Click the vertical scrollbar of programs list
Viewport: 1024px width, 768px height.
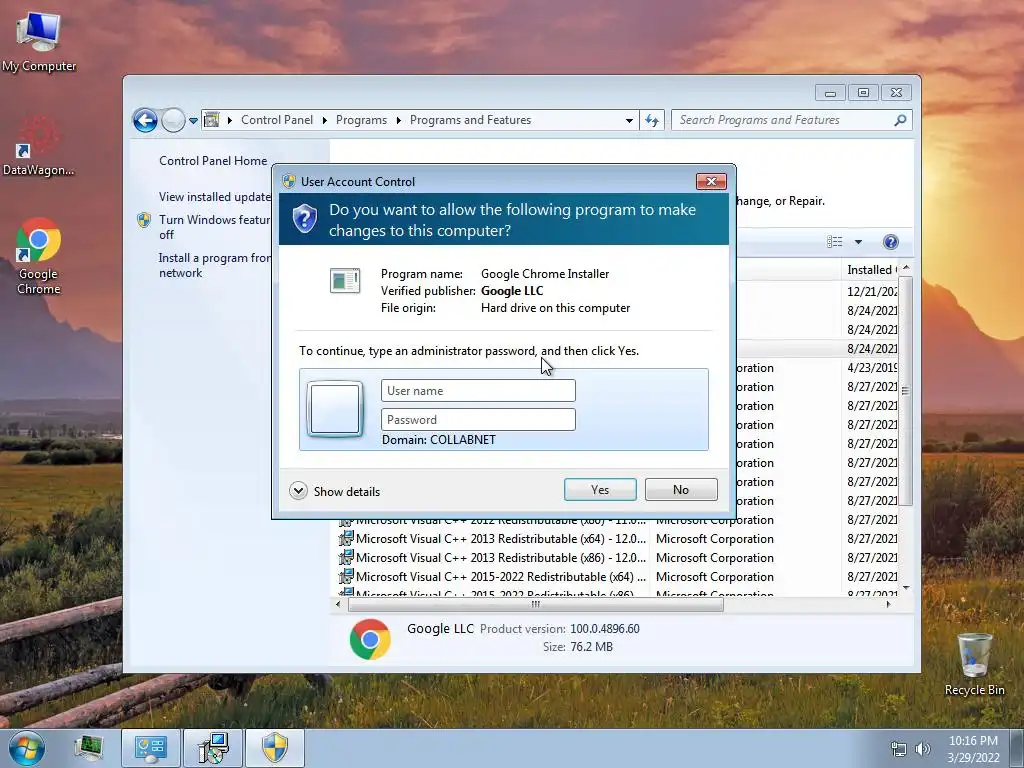tap(905, 391)
